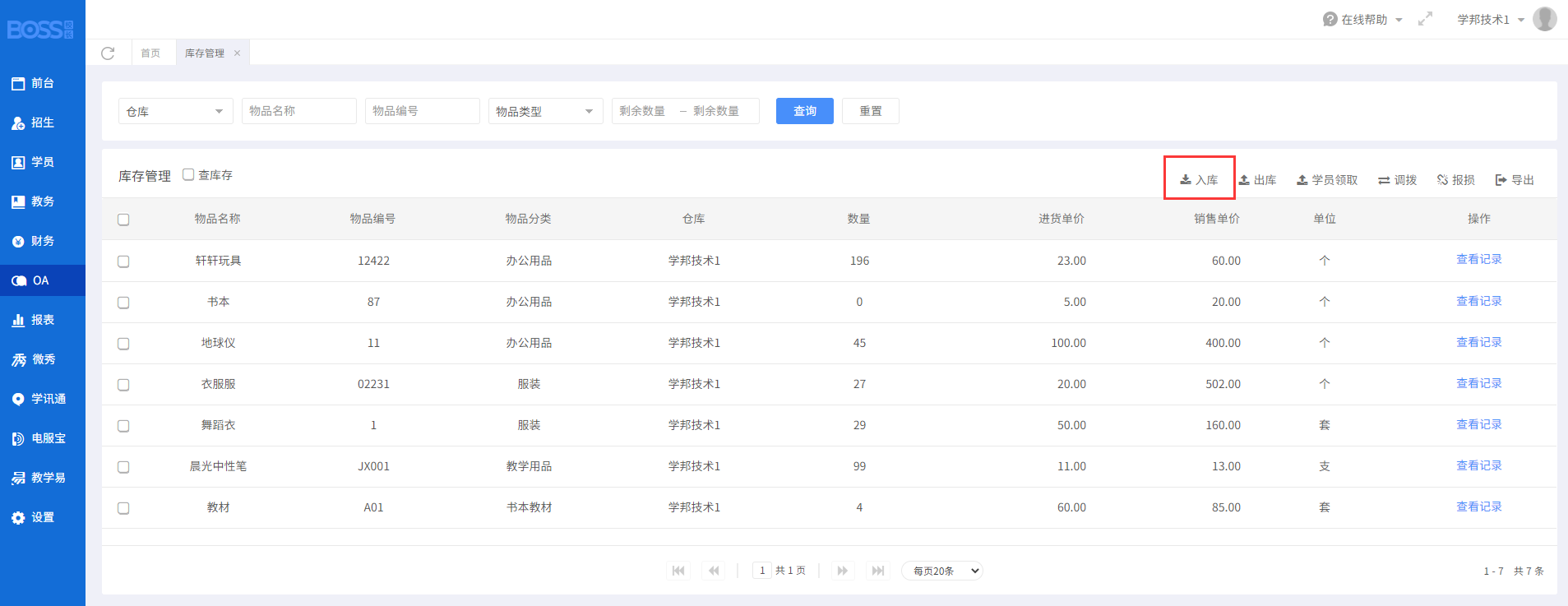Viewport: 1568px width, 606px height.
Task: Open the 报表 sidebar section
Action: coord(43,320)
